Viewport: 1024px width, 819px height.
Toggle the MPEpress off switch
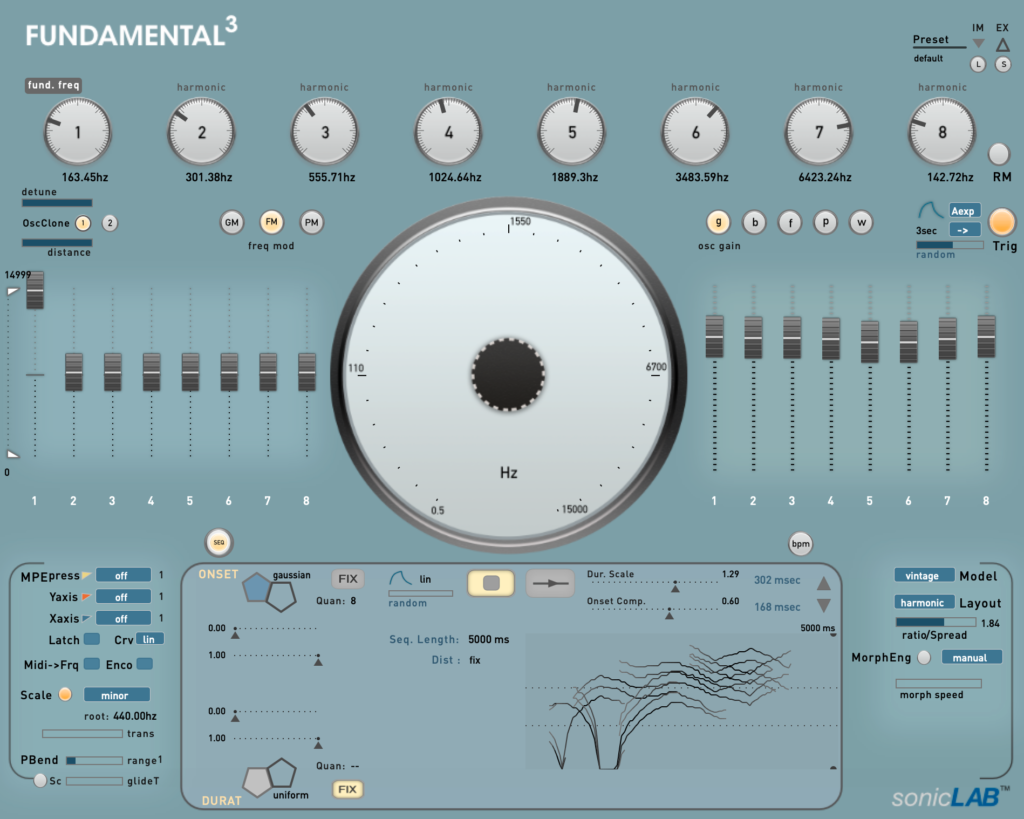click(x=123, y=575)
